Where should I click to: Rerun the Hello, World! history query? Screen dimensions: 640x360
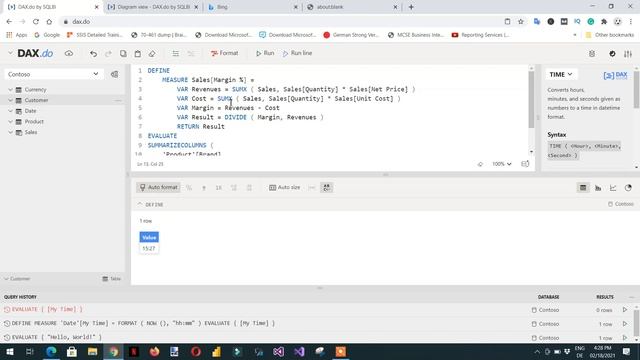[624, 338]
